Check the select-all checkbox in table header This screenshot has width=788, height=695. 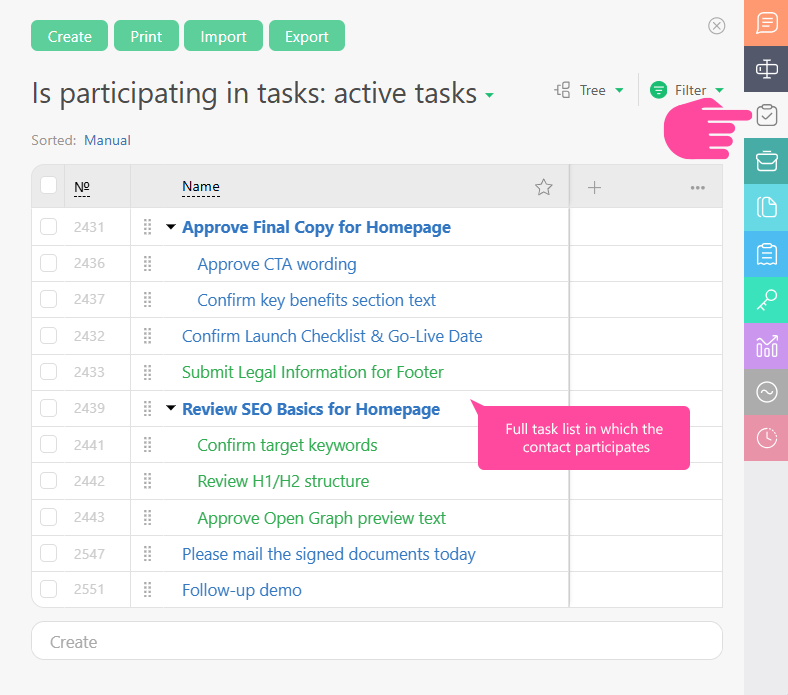[x=49, y=185]
